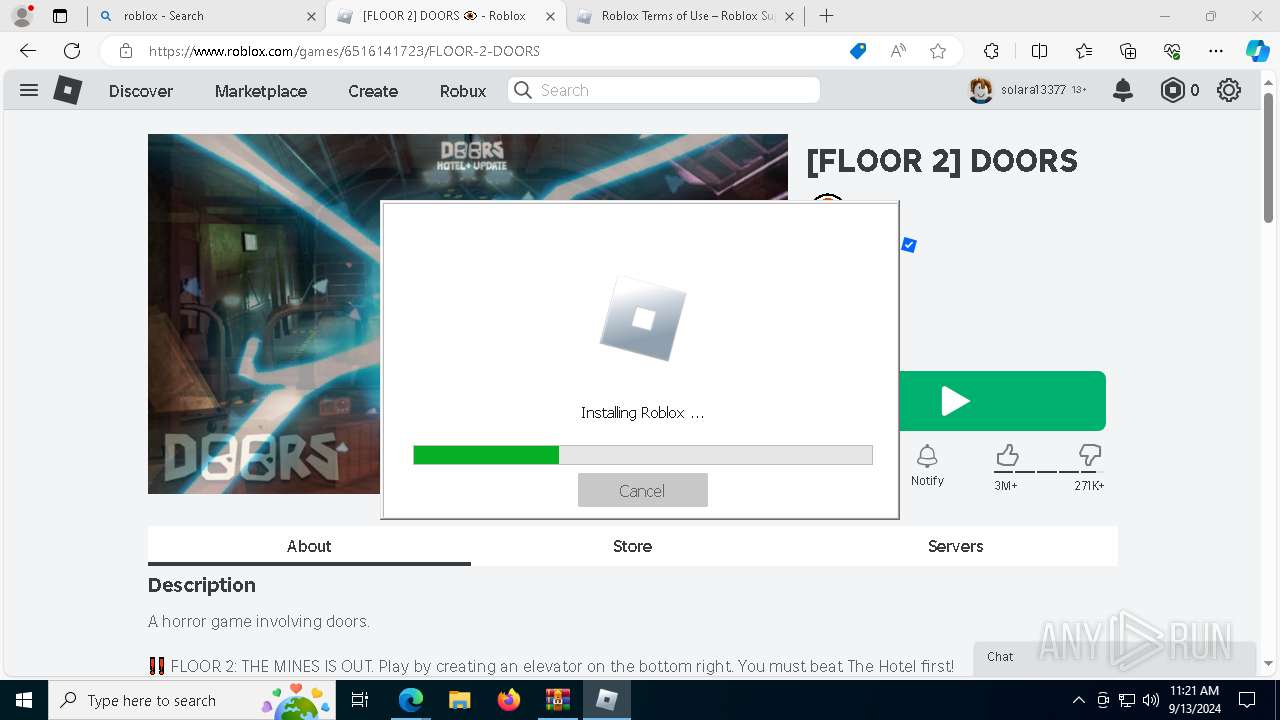Open the Create page
The image size is (1280, 720).
pos(373,91)
